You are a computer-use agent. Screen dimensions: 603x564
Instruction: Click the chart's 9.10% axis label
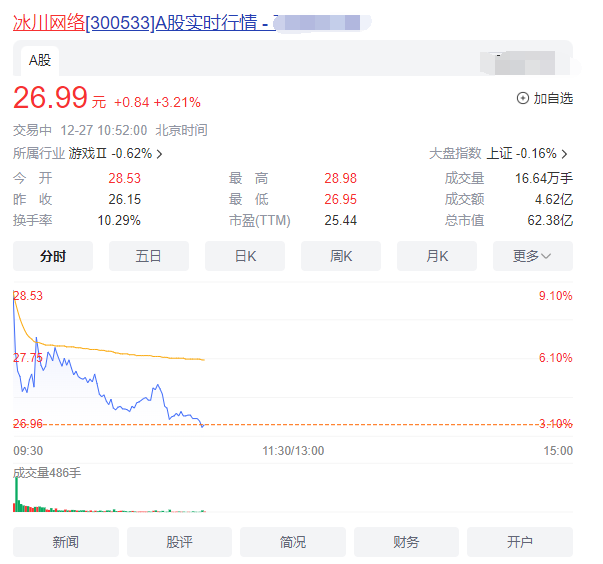(555, 296)
